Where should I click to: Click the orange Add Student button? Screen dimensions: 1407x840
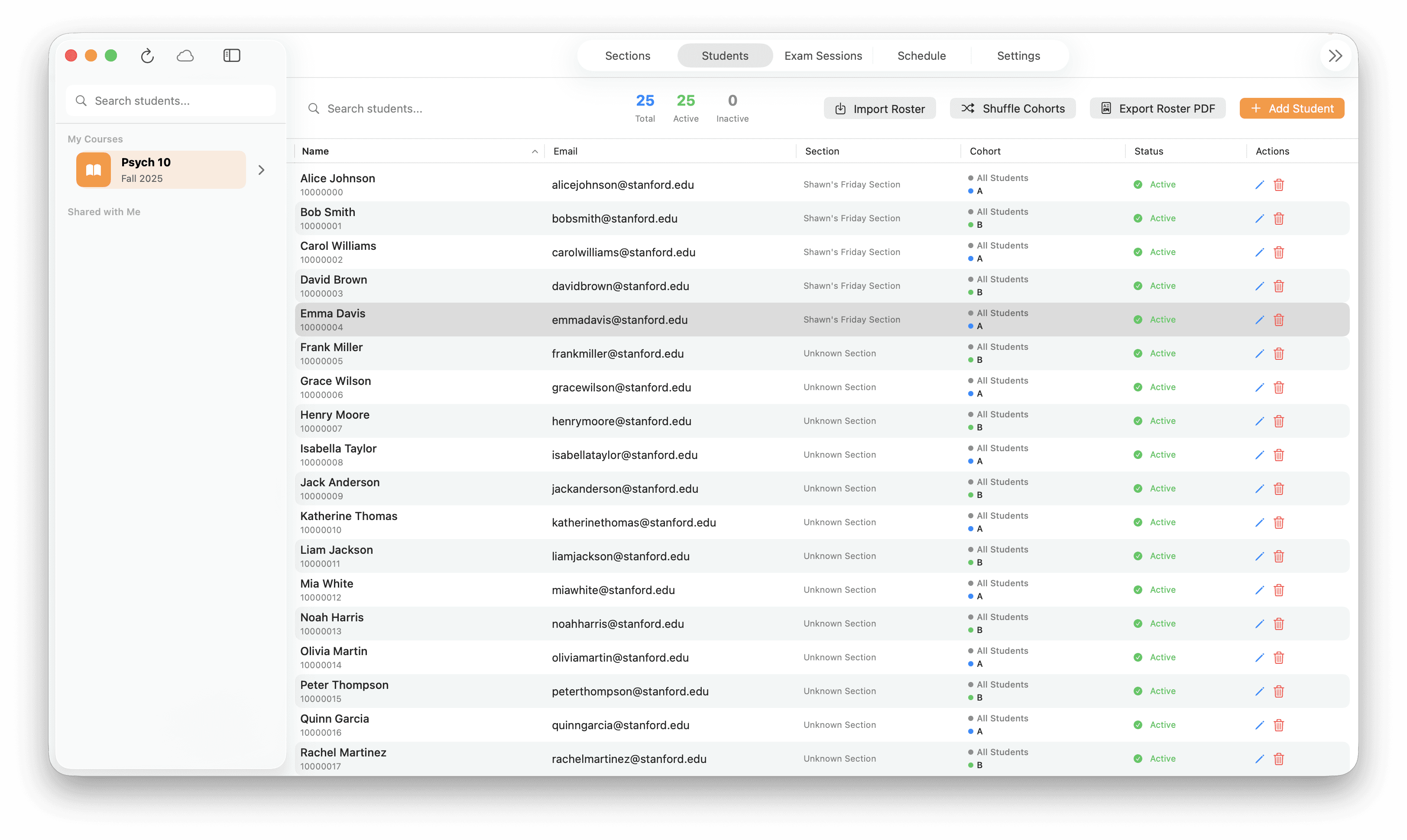pyautogui.click(x=1291, y=108)
